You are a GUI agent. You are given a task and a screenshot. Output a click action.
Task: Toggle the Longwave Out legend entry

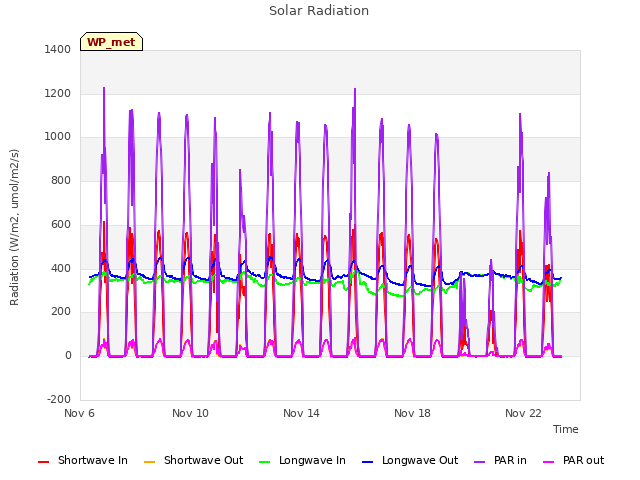[410, 460]
